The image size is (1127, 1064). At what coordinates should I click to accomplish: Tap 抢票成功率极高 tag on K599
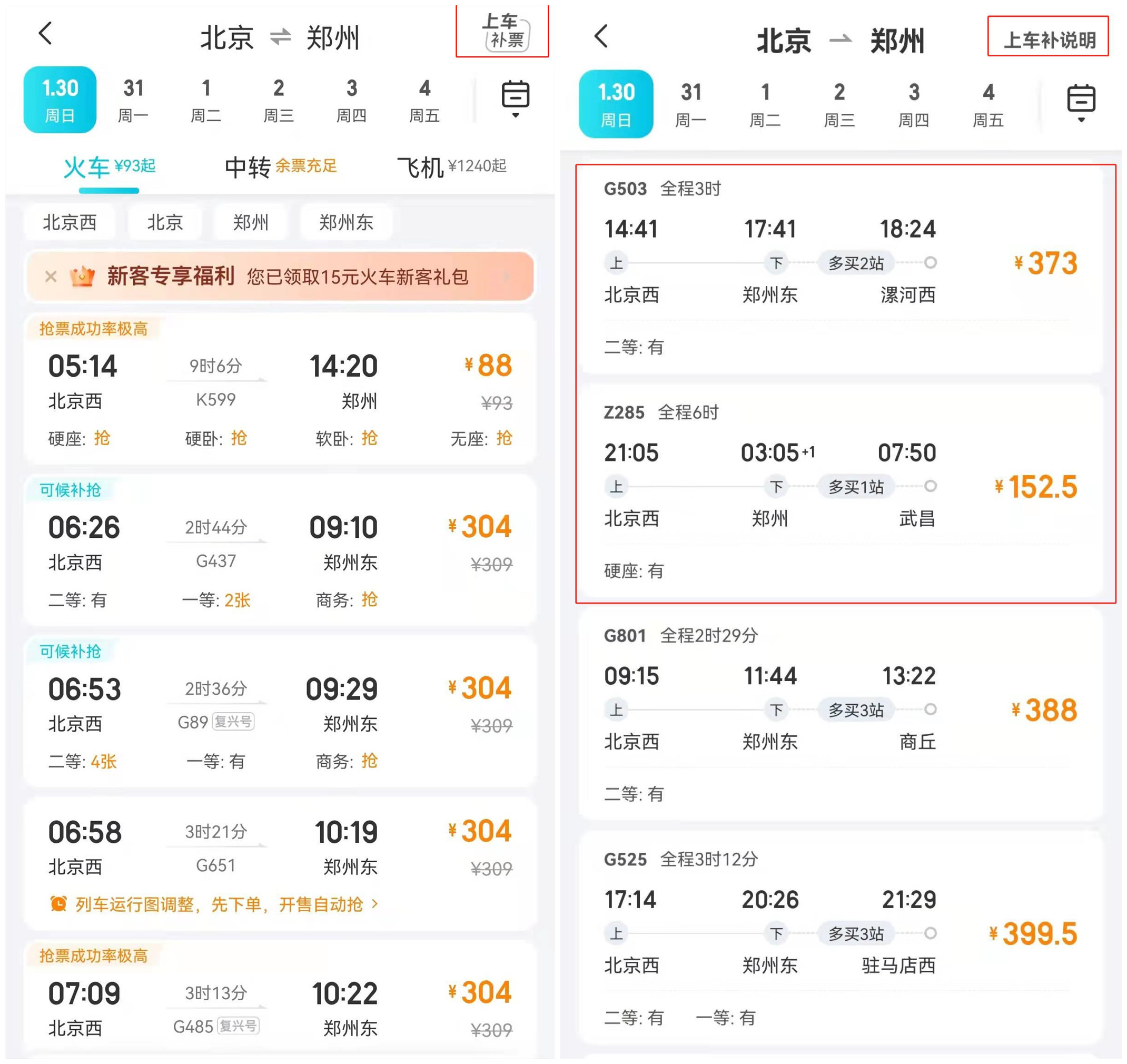(x=94, y=328)
